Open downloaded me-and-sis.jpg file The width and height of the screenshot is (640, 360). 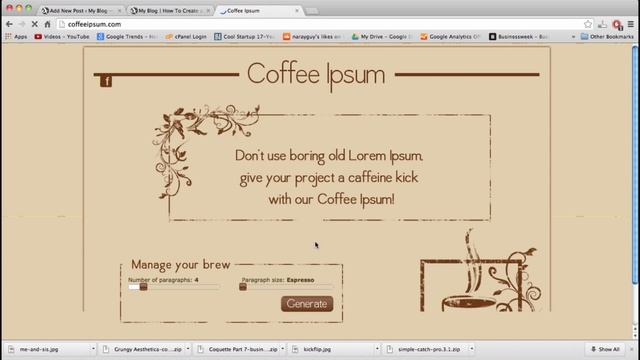(x=39, y=349)
